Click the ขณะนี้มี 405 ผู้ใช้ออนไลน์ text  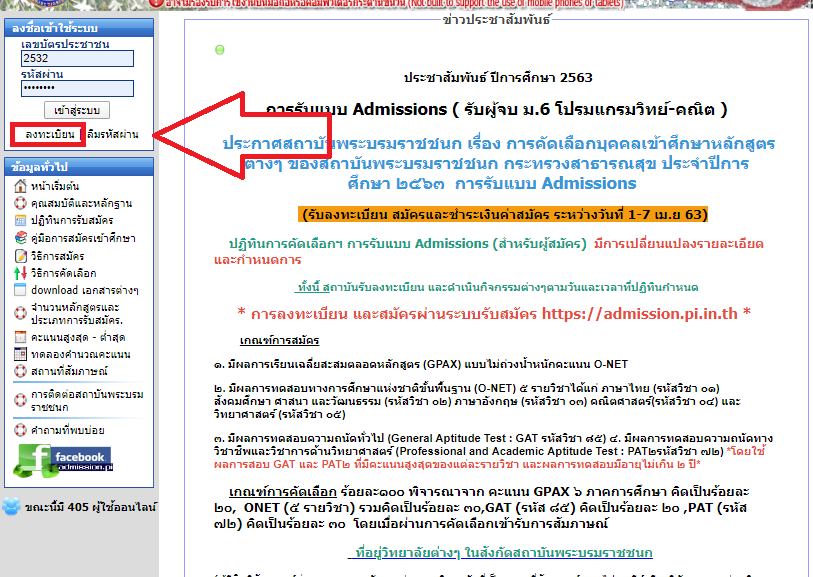point(90,506)
